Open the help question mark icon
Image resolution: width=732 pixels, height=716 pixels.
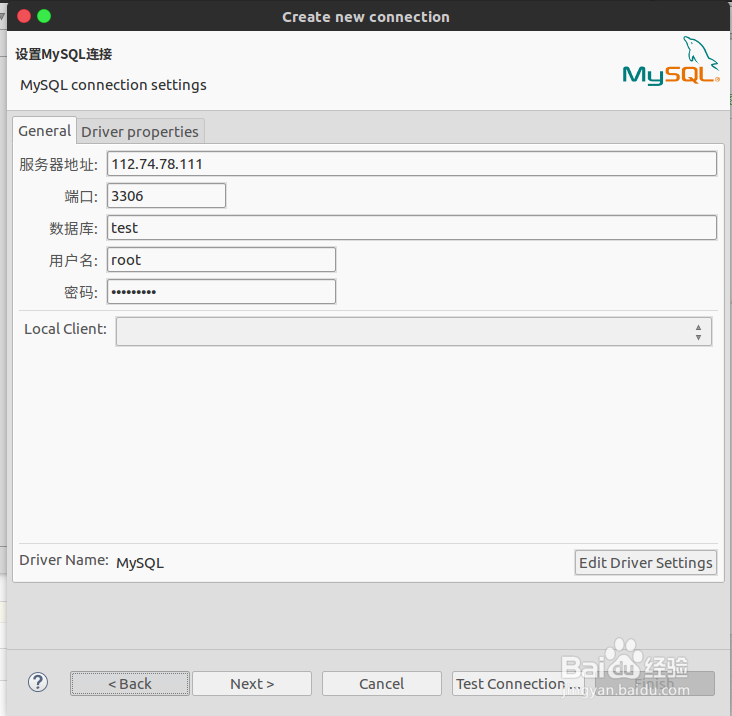click(x=38, y=682)
